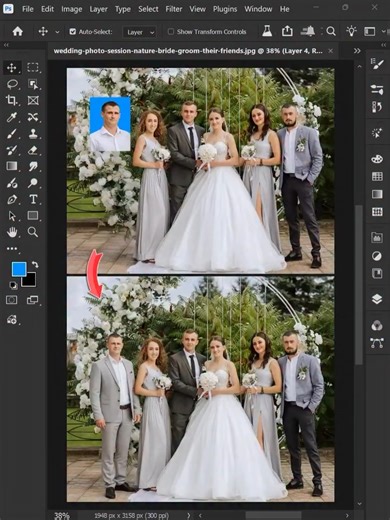Open the status bar info arrow

[x=189, y=515]
